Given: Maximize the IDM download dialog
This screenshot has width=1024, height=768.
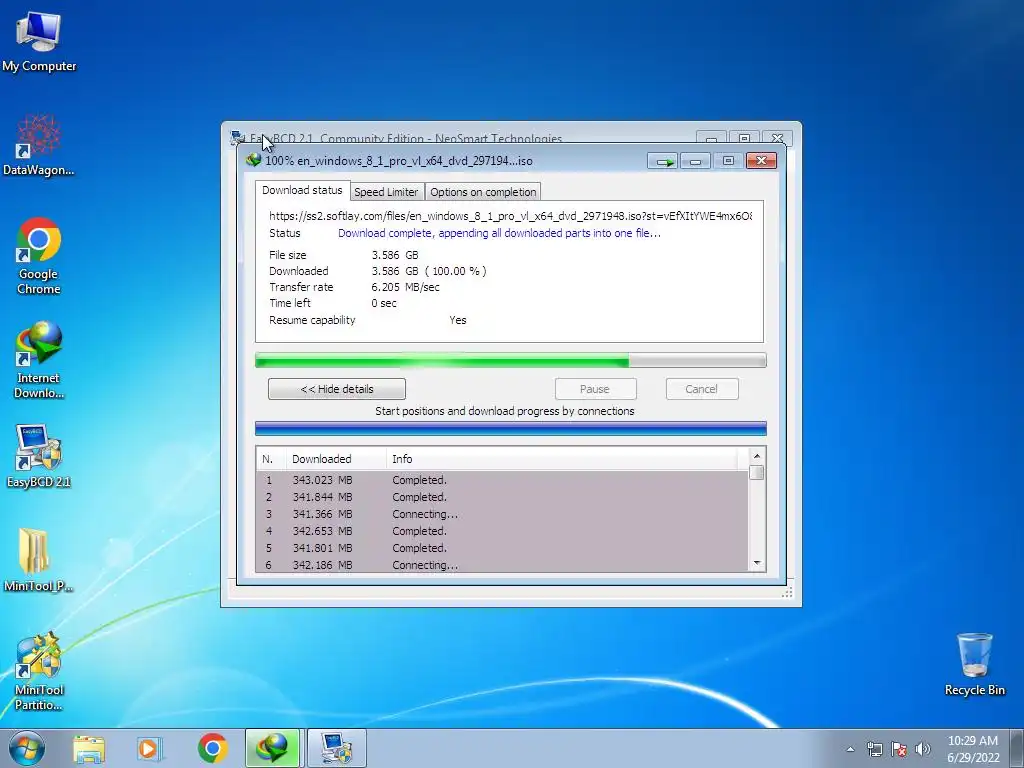Looking at the screenshot, I should point(728,161).
